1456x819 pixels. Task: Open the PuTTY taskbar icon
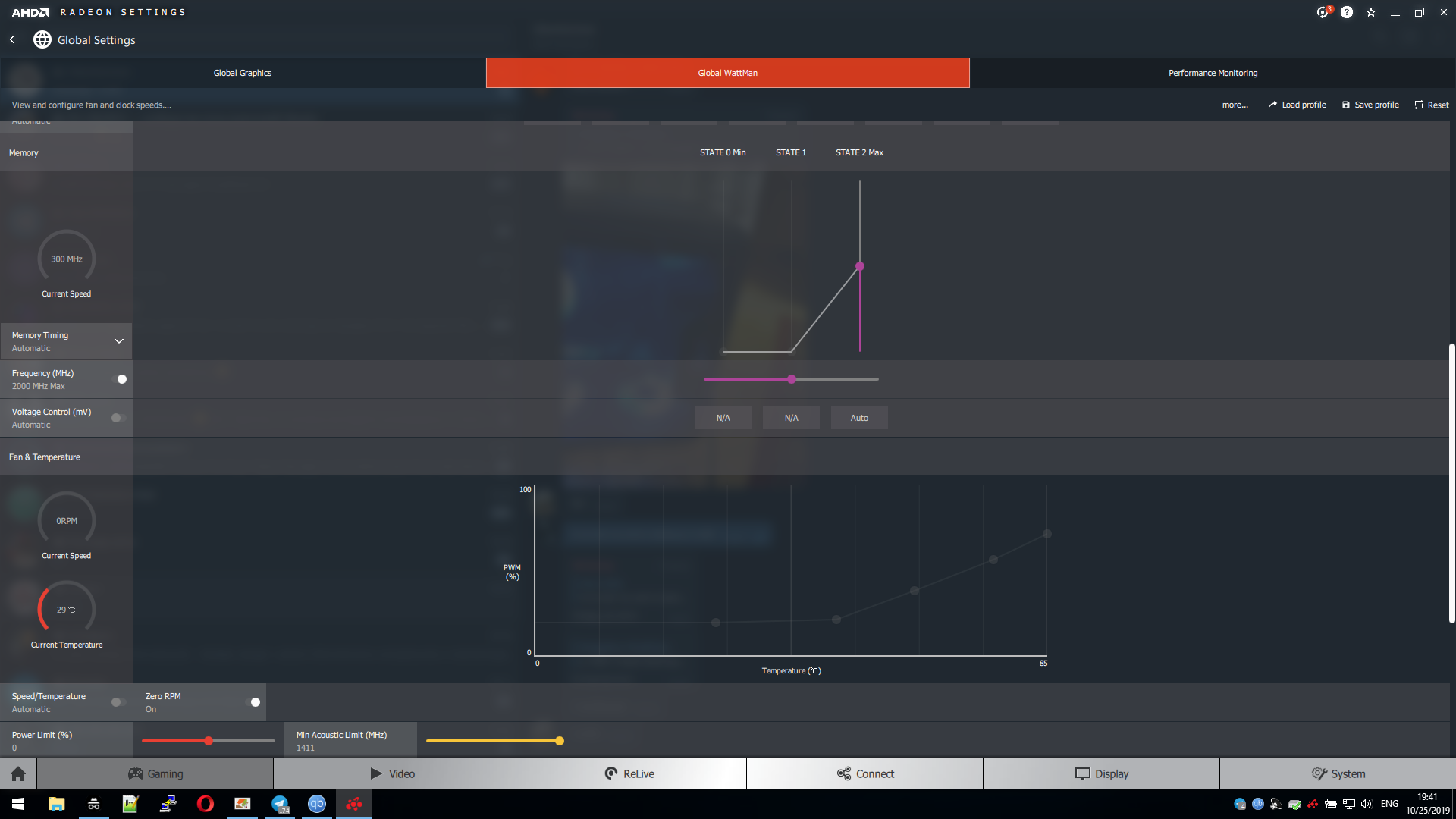click(168, 804)
